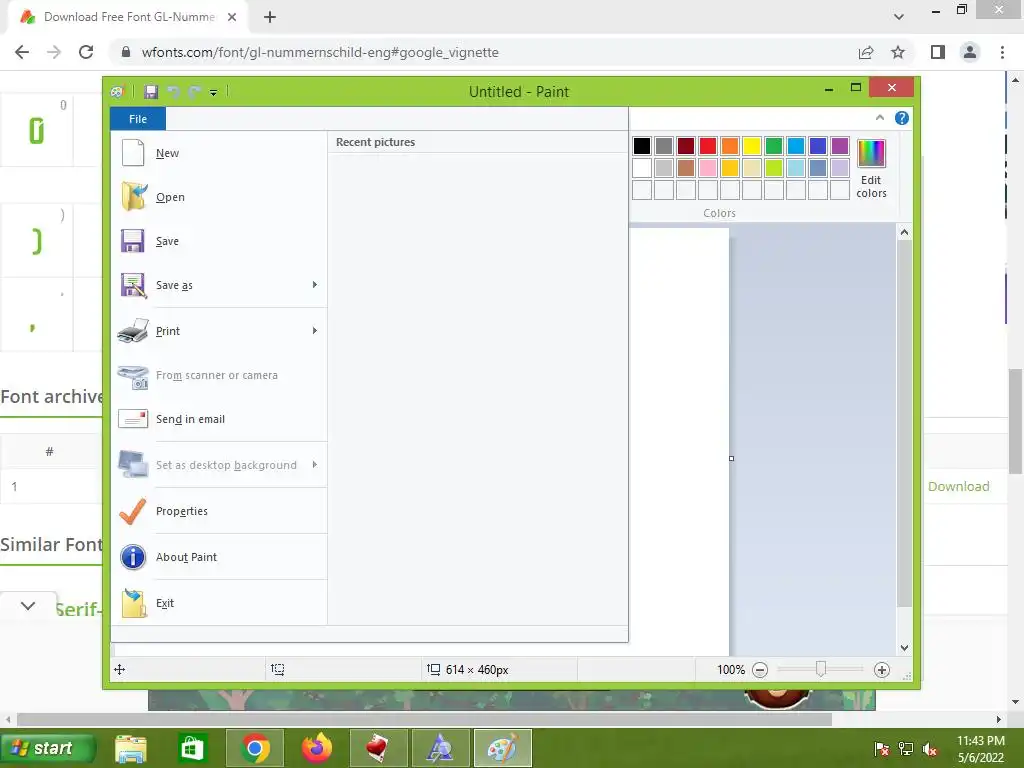The width and height of the screenshot is (1024, 768).
Task: Select the yellow color swatch
Action: [752, 146]
